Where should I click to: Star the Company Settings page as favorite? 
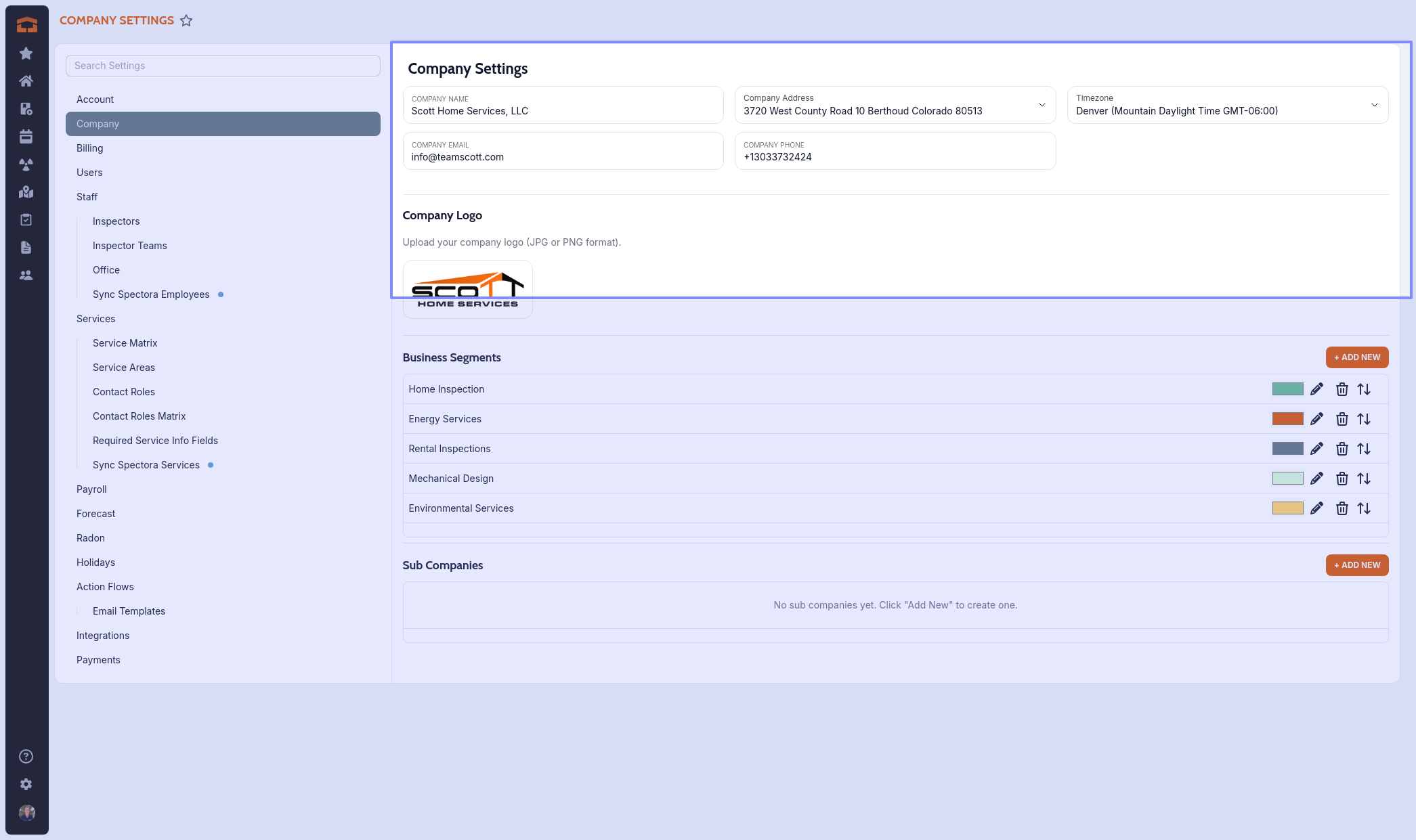pyautogui.click(x=186, y=21)
